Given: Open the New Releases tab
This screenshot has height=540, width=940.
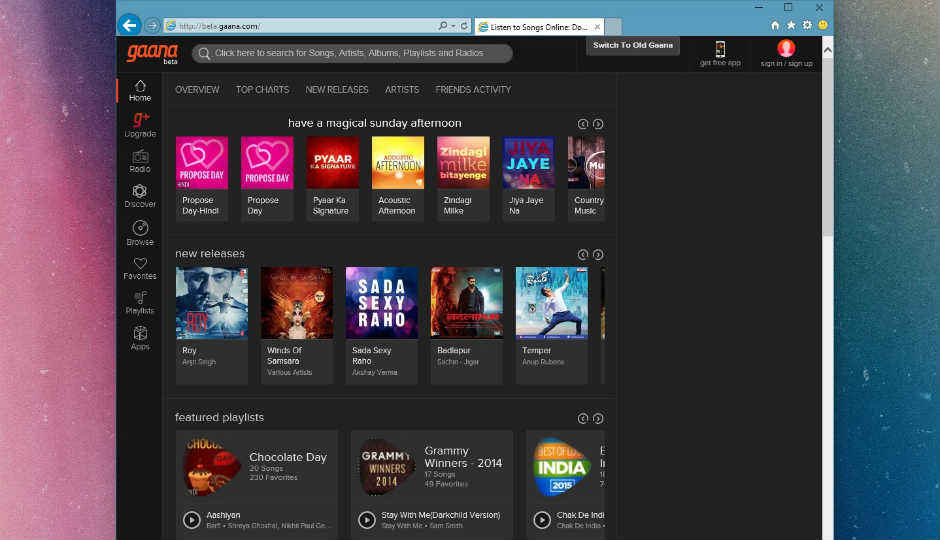Looking at the screenshot, I should point(337,90).
